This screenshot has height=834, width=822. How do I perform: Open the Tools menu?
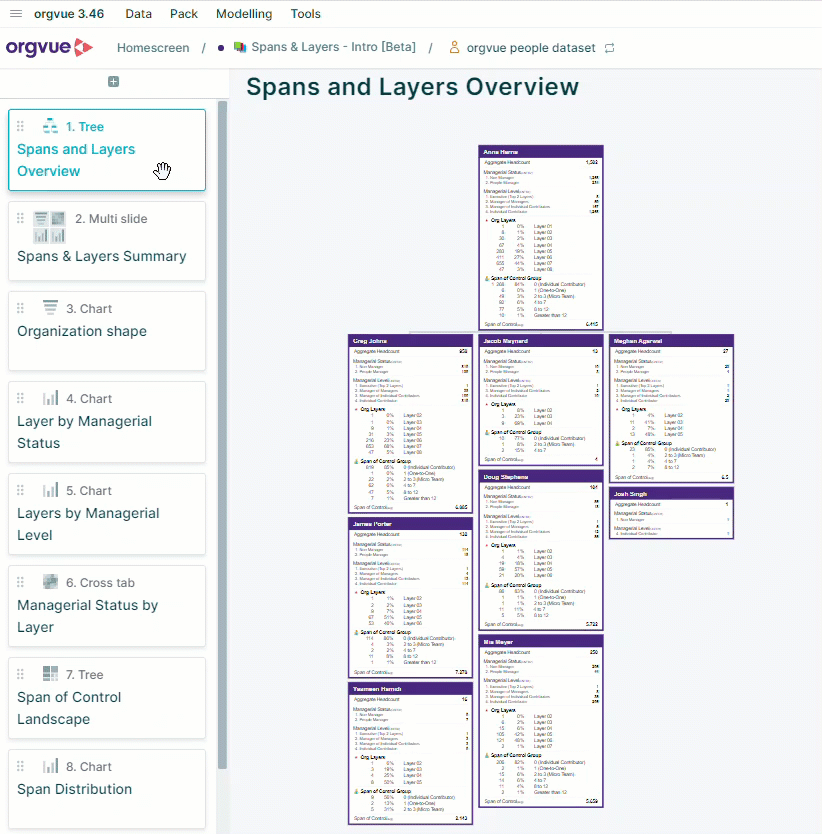click(305, 14)
